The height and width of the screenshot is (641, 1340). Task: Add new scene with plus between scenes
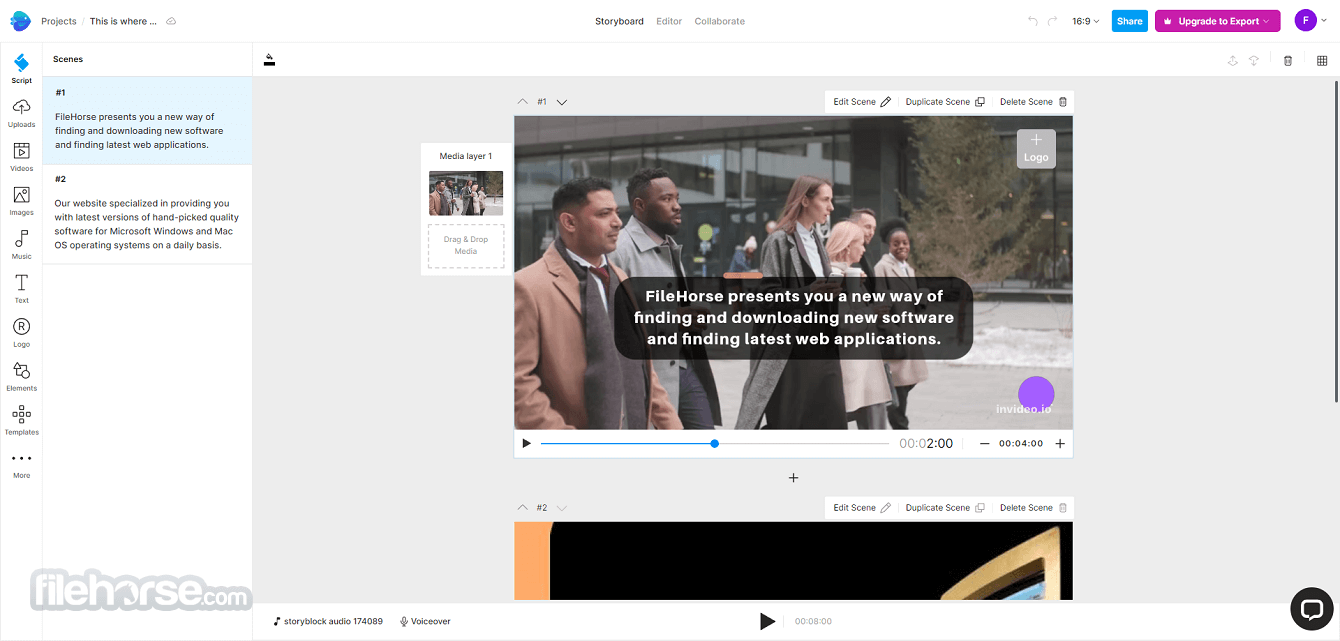click(x=793, y=478)
